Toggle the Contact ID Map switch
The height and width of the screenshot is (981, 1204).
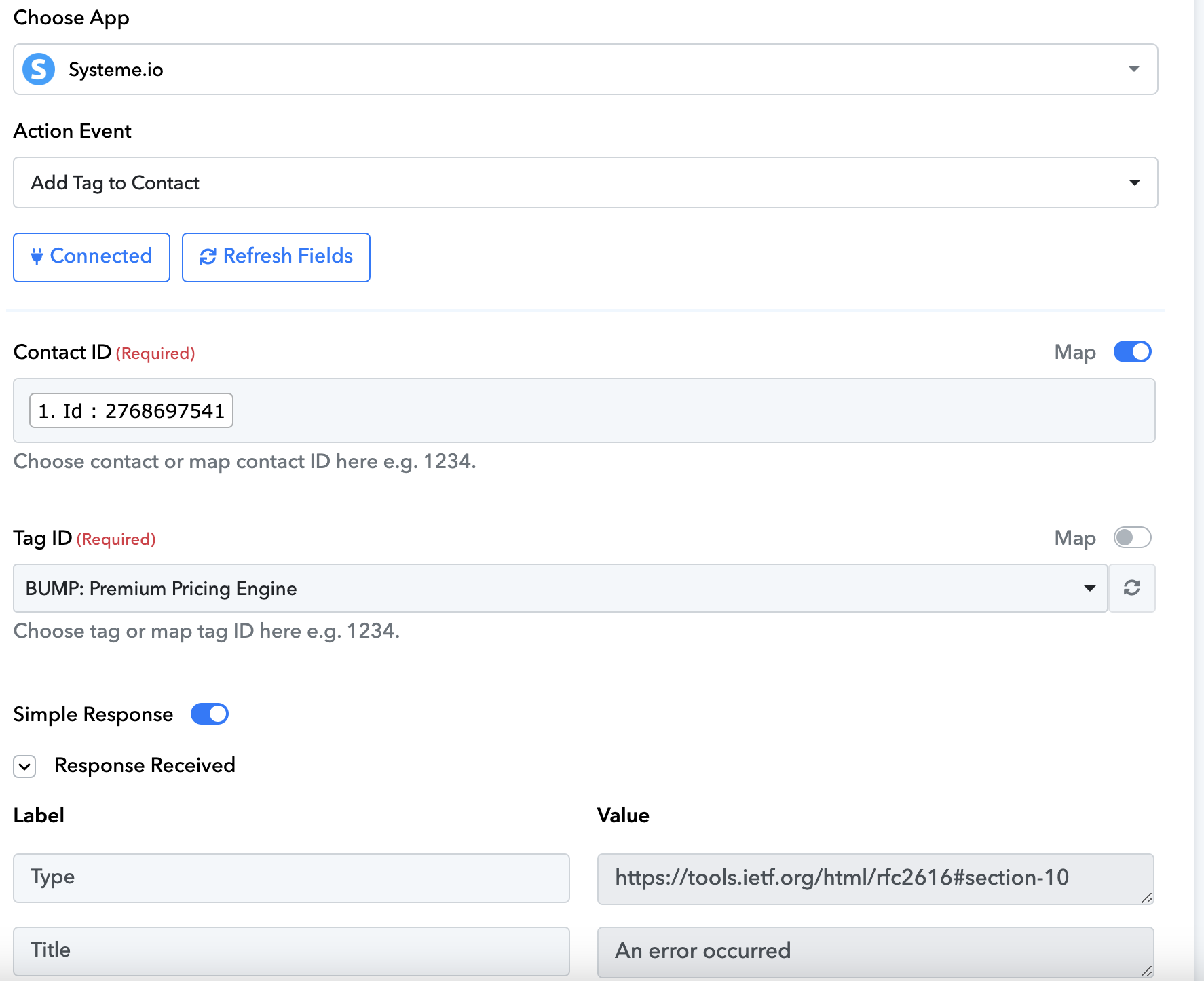point(1133,351)
